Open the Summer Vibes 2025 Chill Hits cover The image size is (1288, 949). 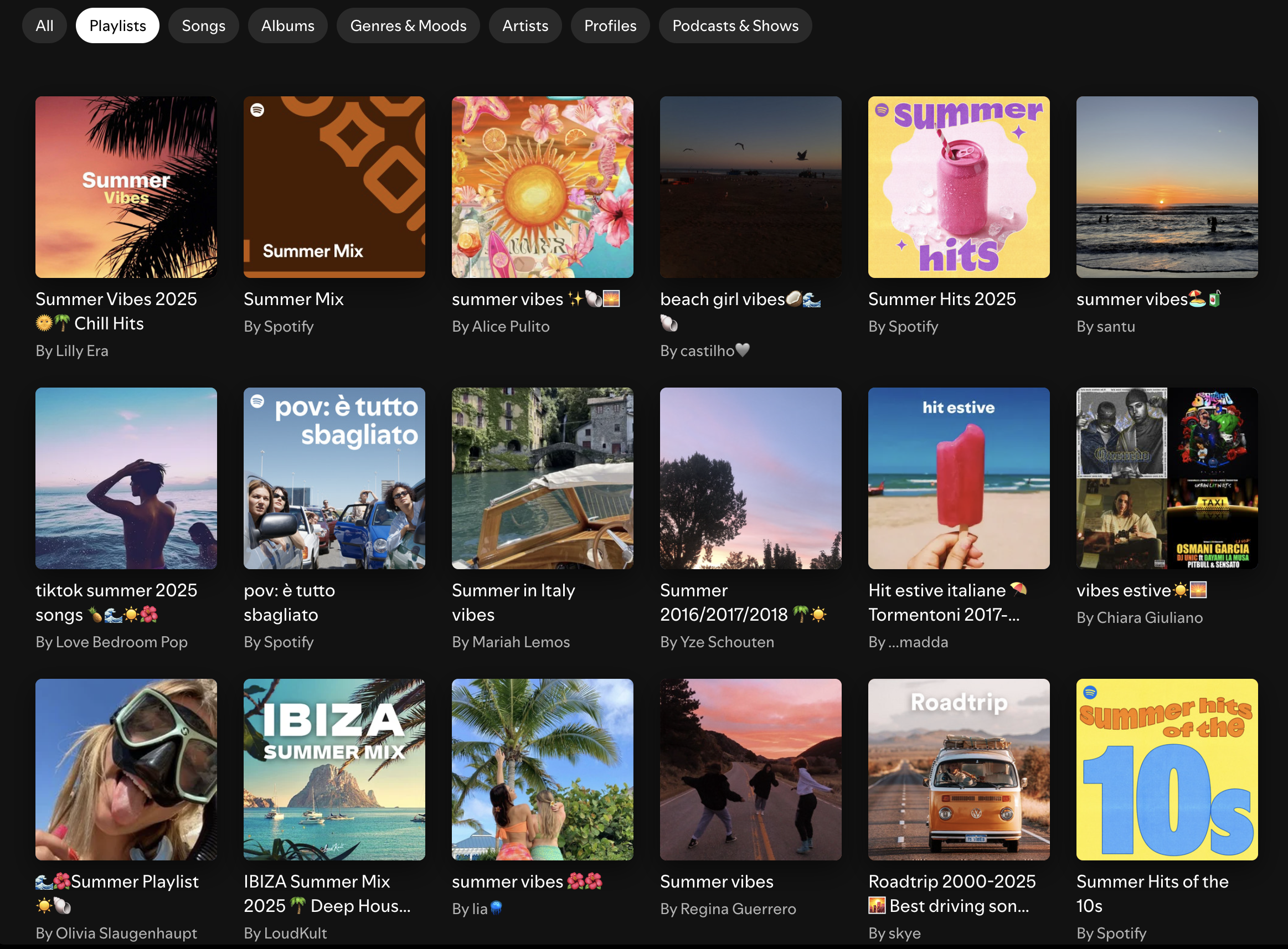pos(126,187)
